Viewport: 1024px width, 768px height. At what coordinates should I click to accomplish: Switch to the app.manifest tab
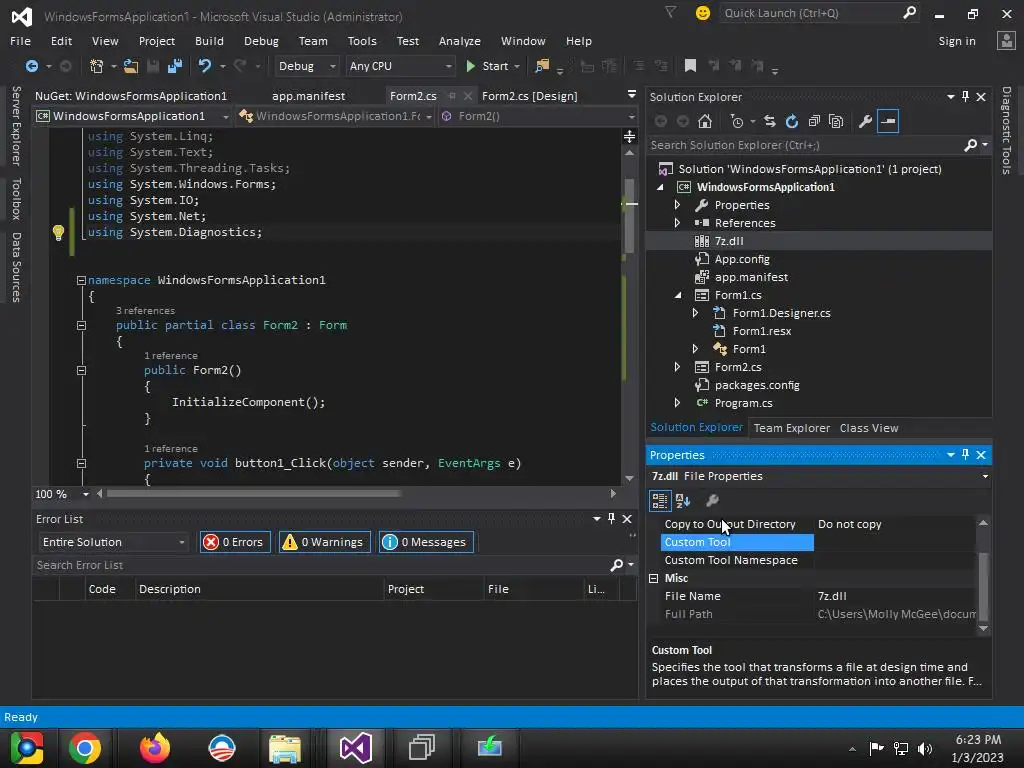coord(308,96)
